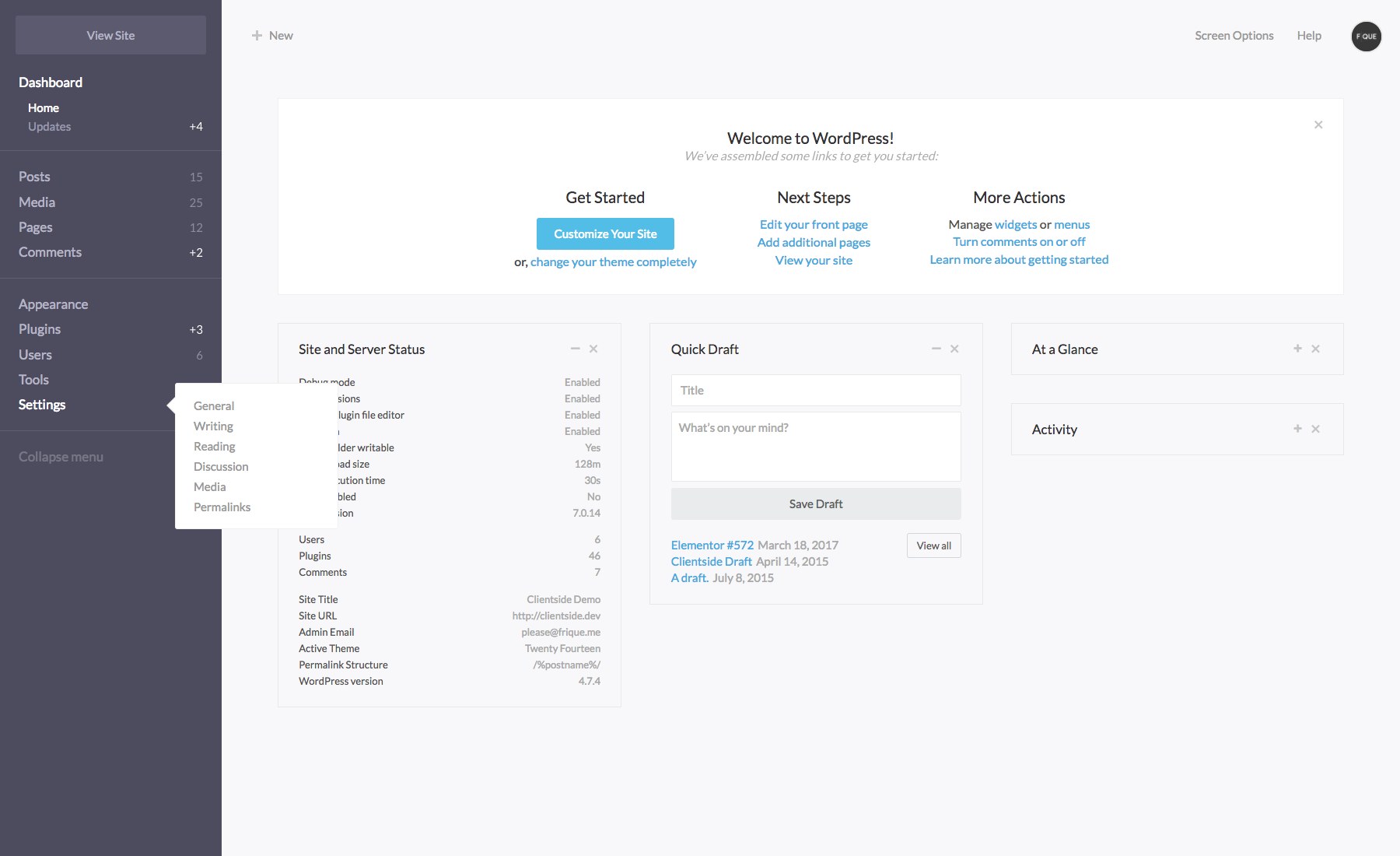Close the Quick Draft widget
This screenshot has width=1400, height=856.
[954, 349]
